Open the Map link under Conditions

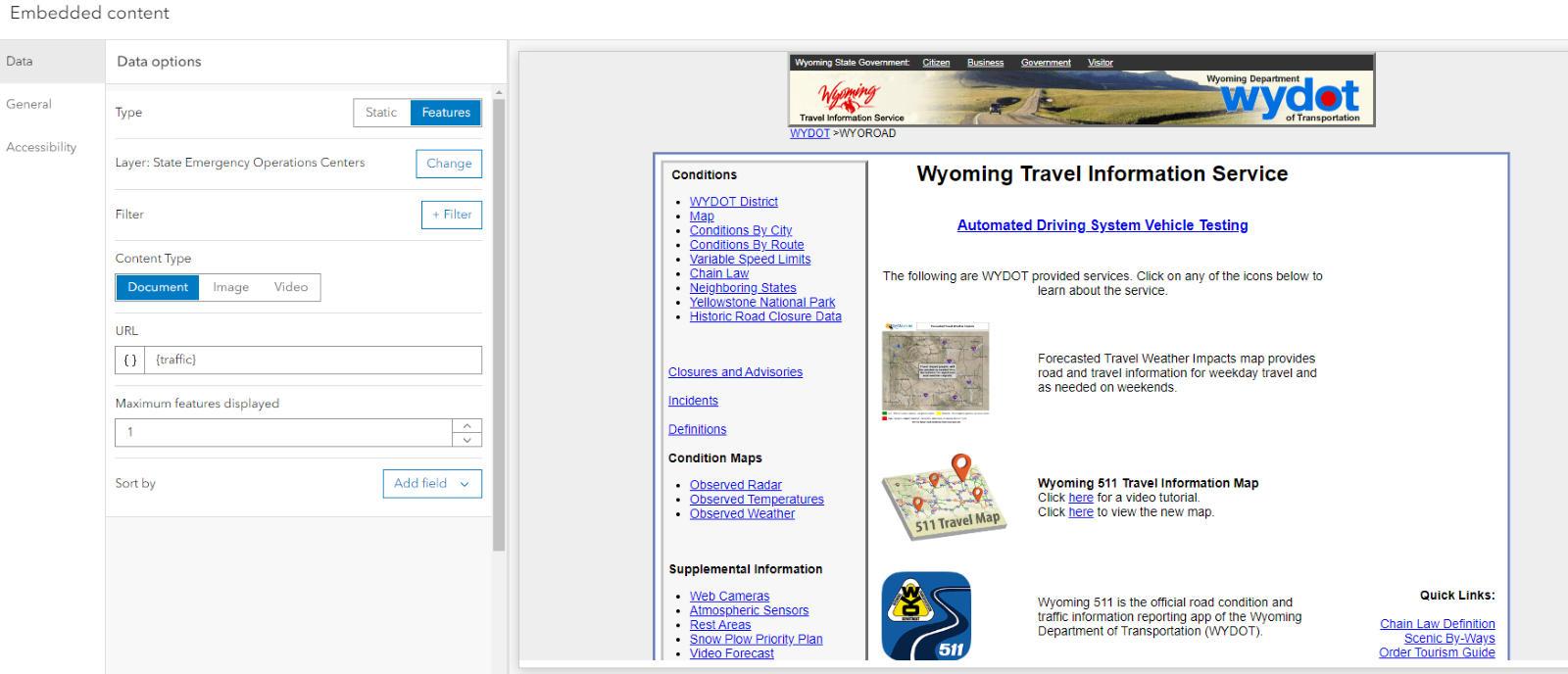(x=702, y=217)
